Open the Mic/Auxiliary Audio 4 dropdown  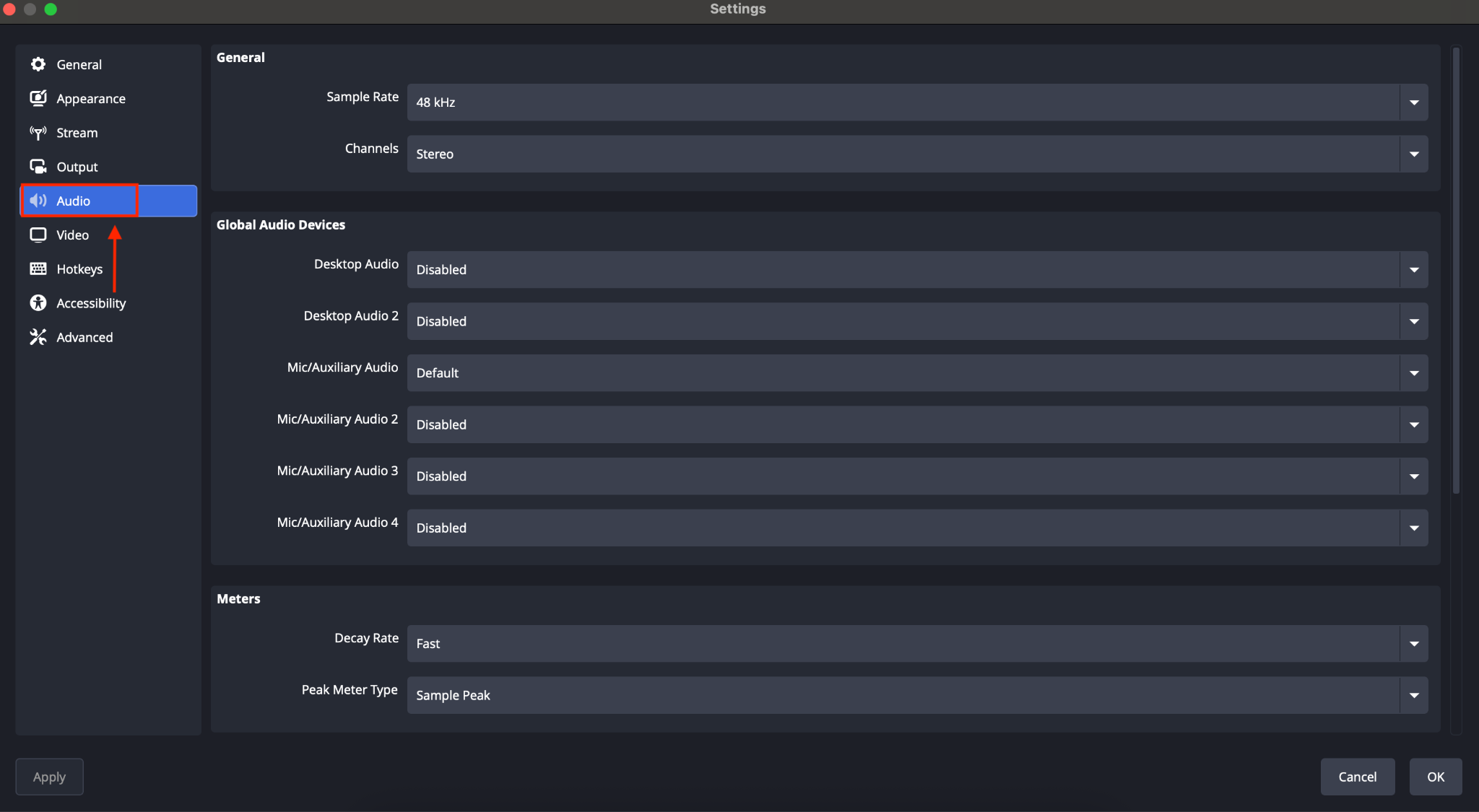(917, 528)
